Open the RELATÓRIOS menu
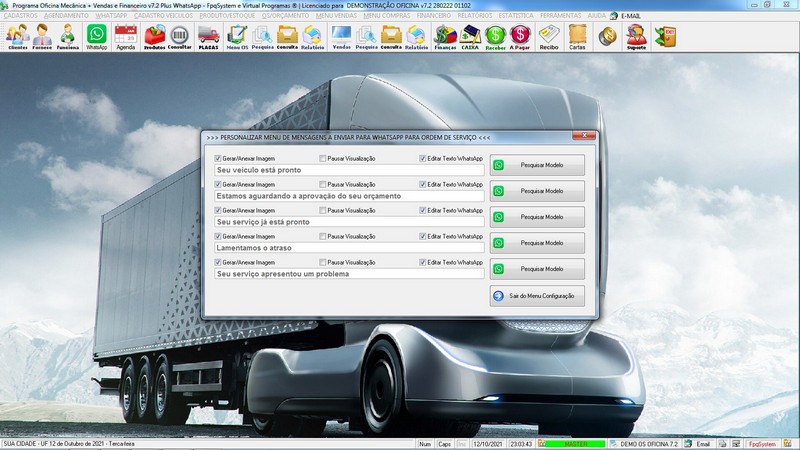 click(476, 17)
